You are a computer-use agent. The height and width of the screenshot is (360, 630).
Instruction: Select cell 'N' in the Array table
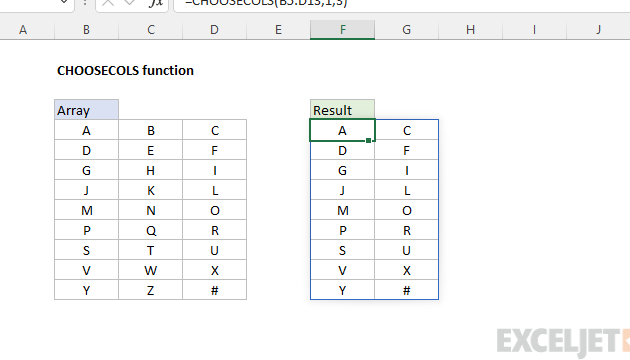(x=151, y=210)
